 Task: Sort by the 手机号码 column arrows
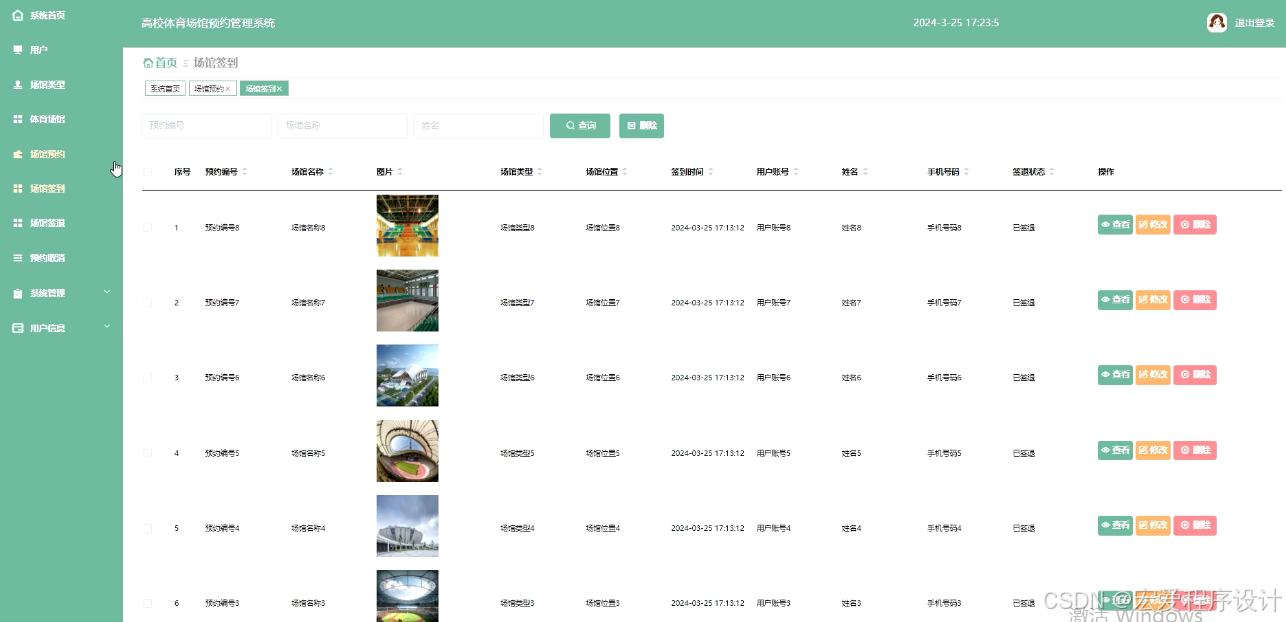pos(967,172)
